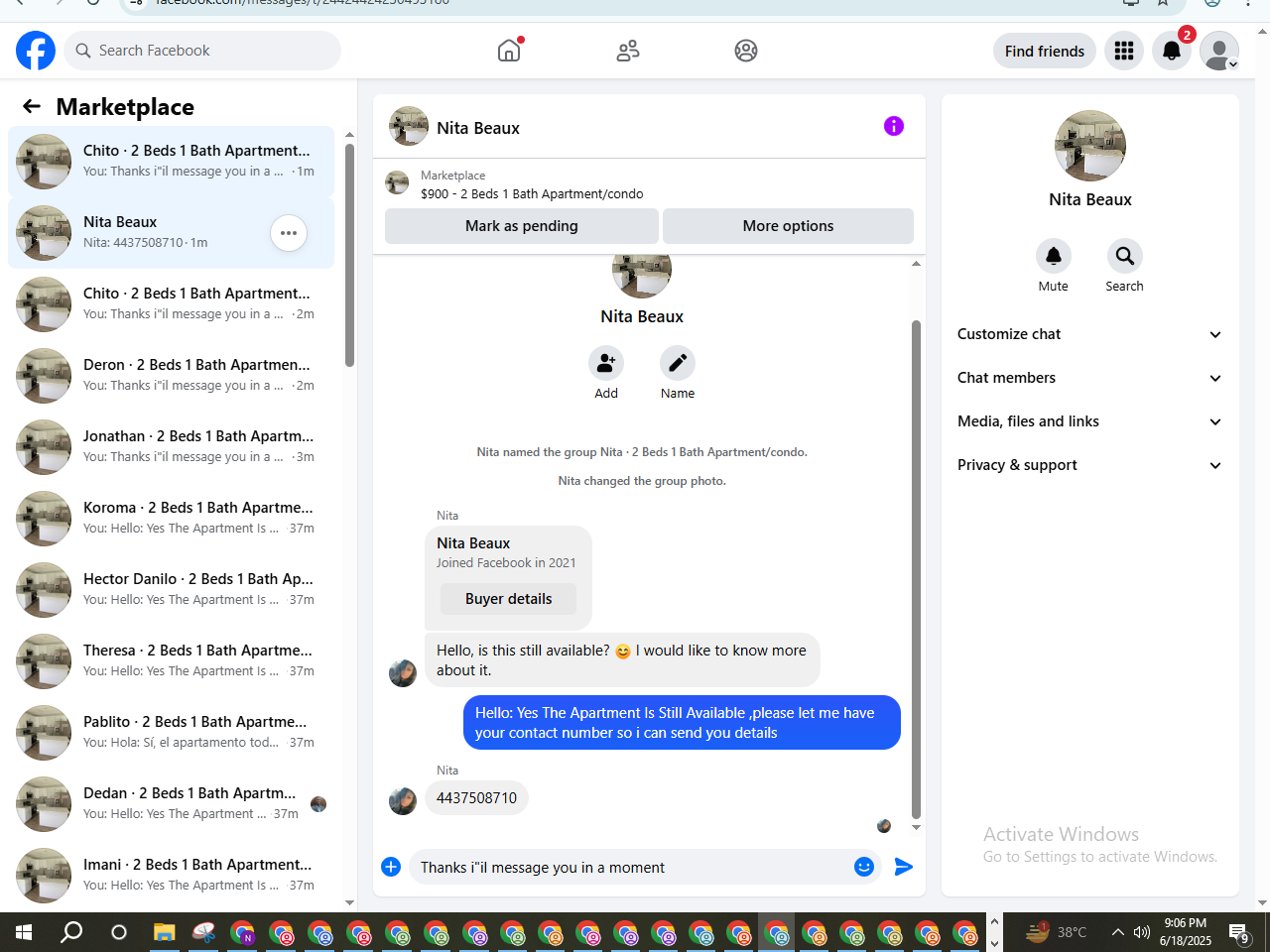The width and height of the screenshot is (1270, 952).
Task: Click the blue "Yes The Apartment Is Still Available" message
Action: click(682, 723)
